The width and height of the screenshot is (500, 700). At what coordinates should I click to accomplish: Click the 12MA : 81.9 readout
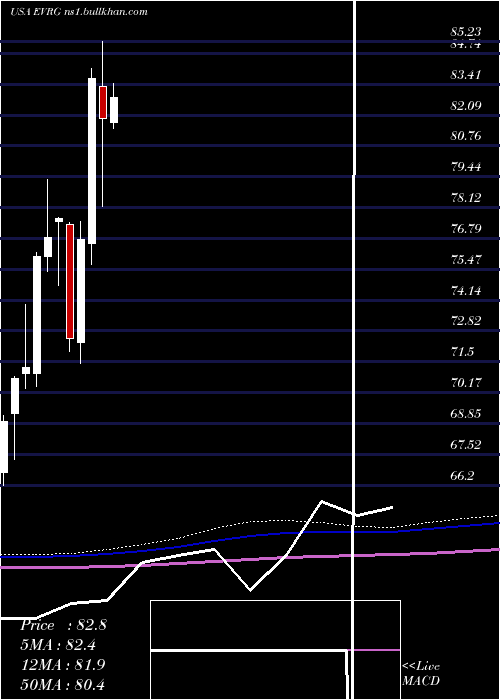click(63, 665)
